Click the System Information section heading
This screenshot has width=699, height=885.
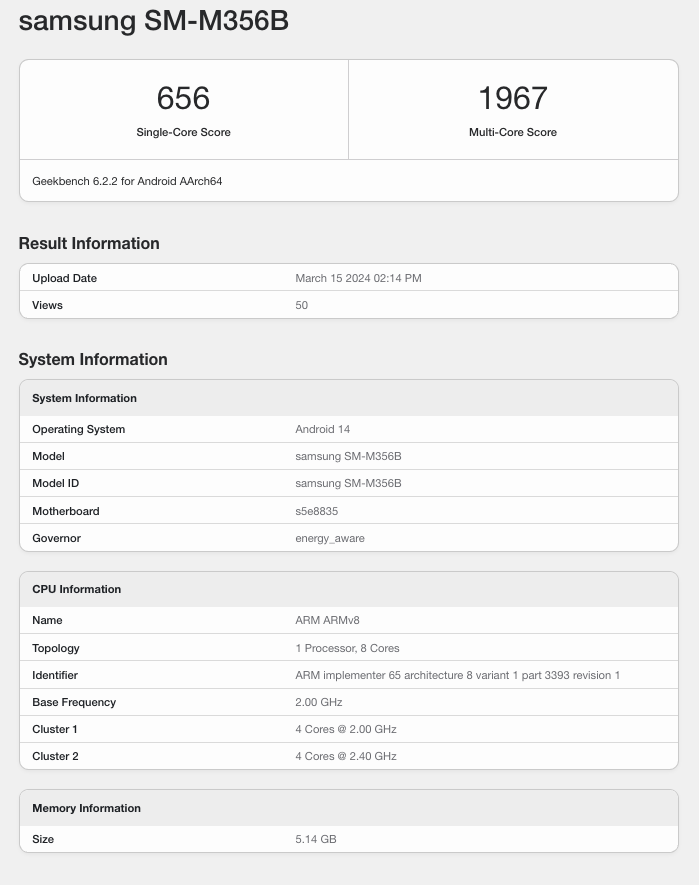tap(93, 359)
